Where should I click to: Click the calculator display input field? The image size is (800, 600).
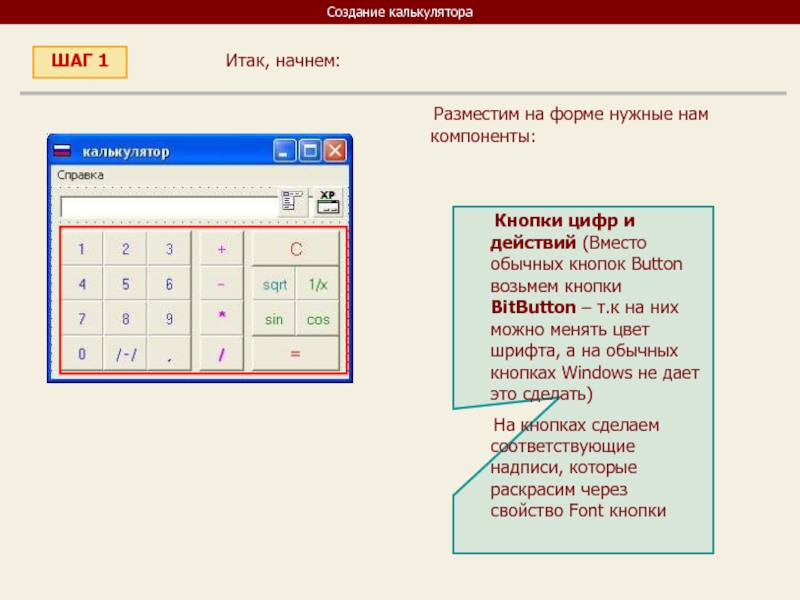pyautogui.click(x=168, y=206)
